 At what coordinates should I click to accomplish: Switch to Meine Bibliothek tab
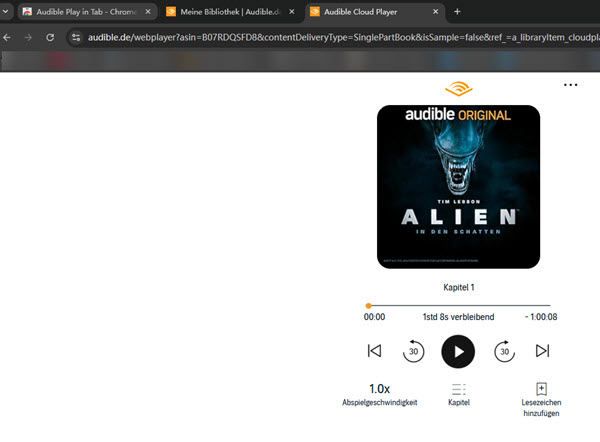pos(231,12)
